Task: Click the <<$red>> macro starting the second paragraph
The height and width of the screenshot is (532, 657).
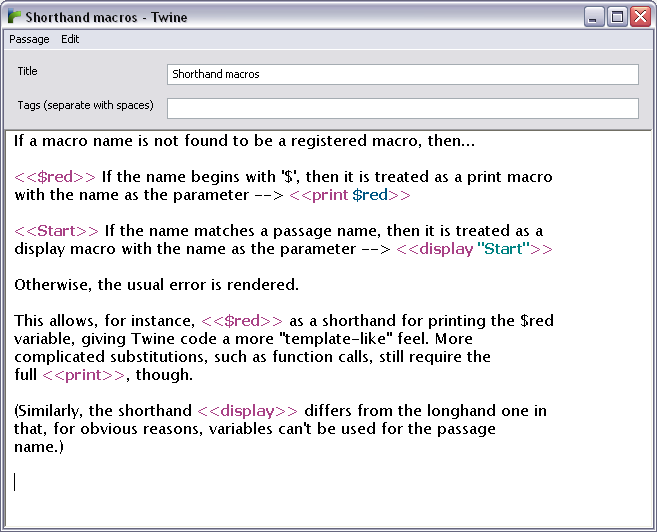Action: [x=55, y=177]
